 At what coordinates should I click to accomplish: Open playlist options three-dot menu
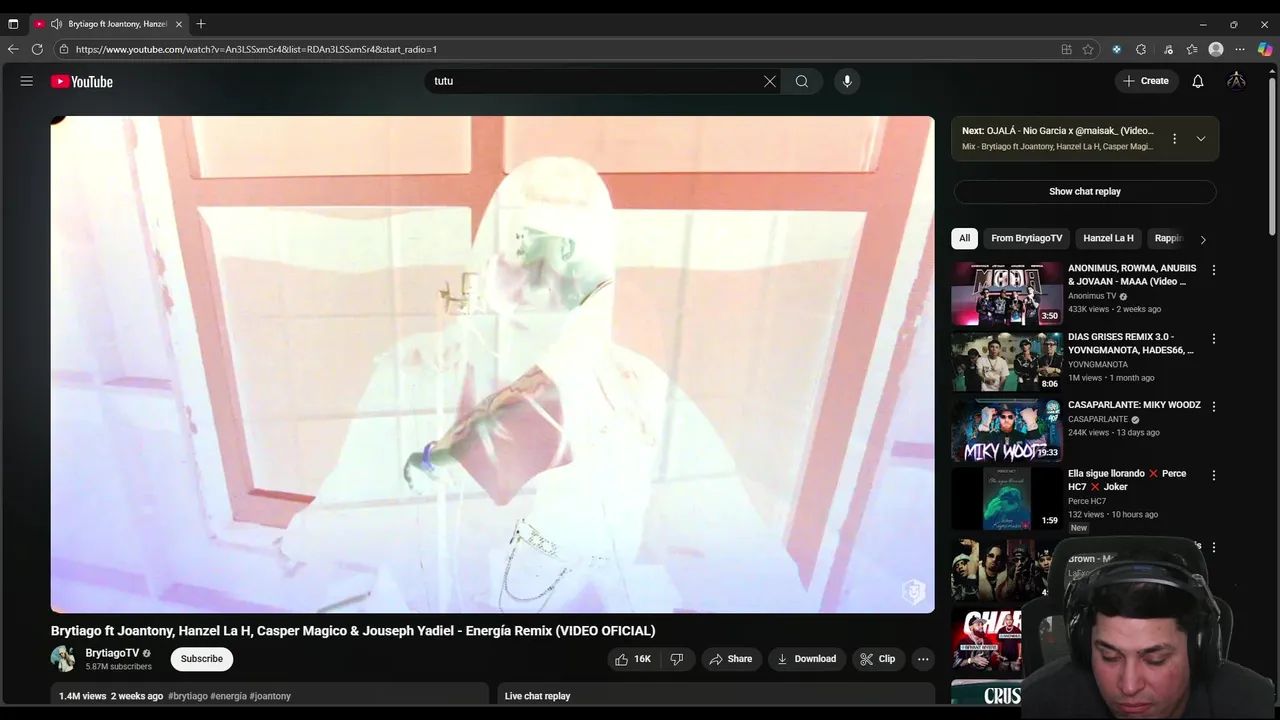(x=1174, y=138)
